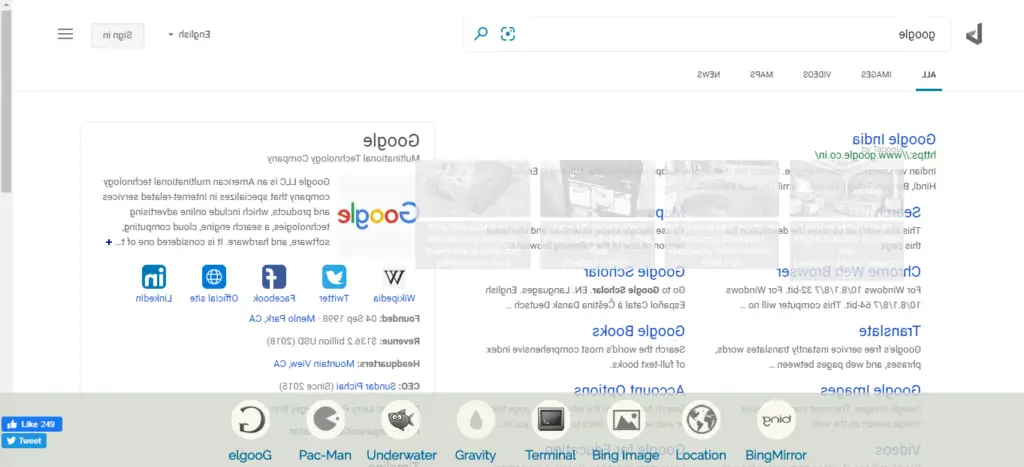The width and height of the screenshot is (1024, 467).
Task: Select the ALL results tab
Action: pyautogui.click(x=929, y=74)
